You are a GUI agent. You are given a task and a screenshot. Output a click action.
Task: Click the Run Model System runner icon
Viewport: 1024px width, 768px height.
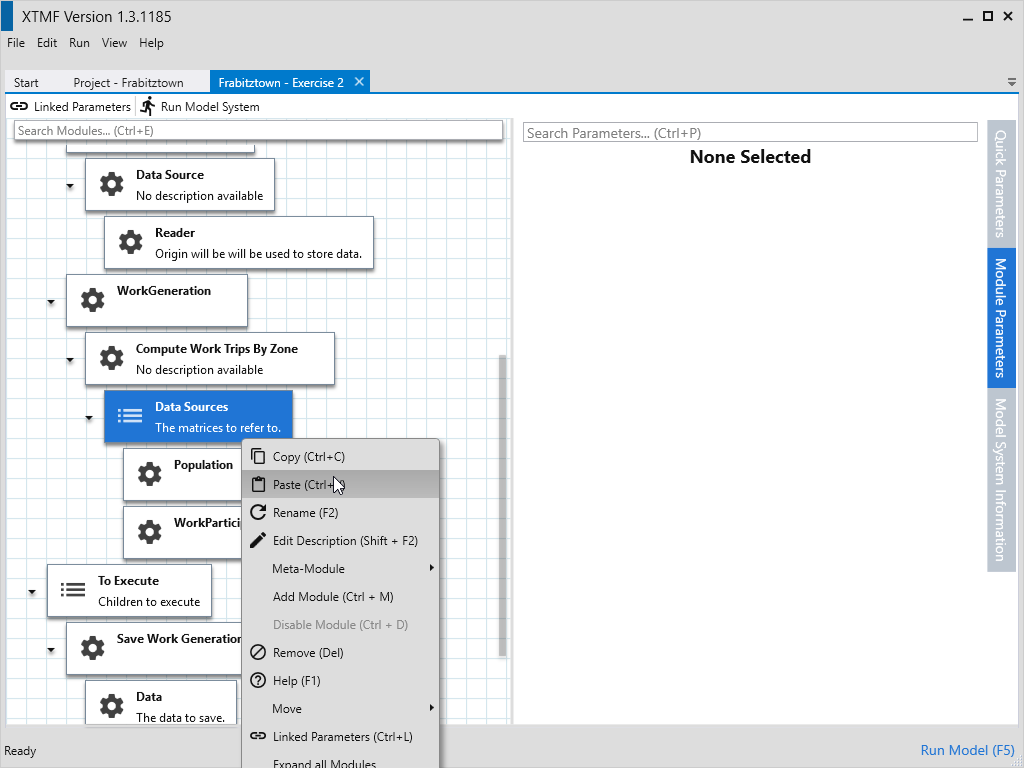coord(148,106)
